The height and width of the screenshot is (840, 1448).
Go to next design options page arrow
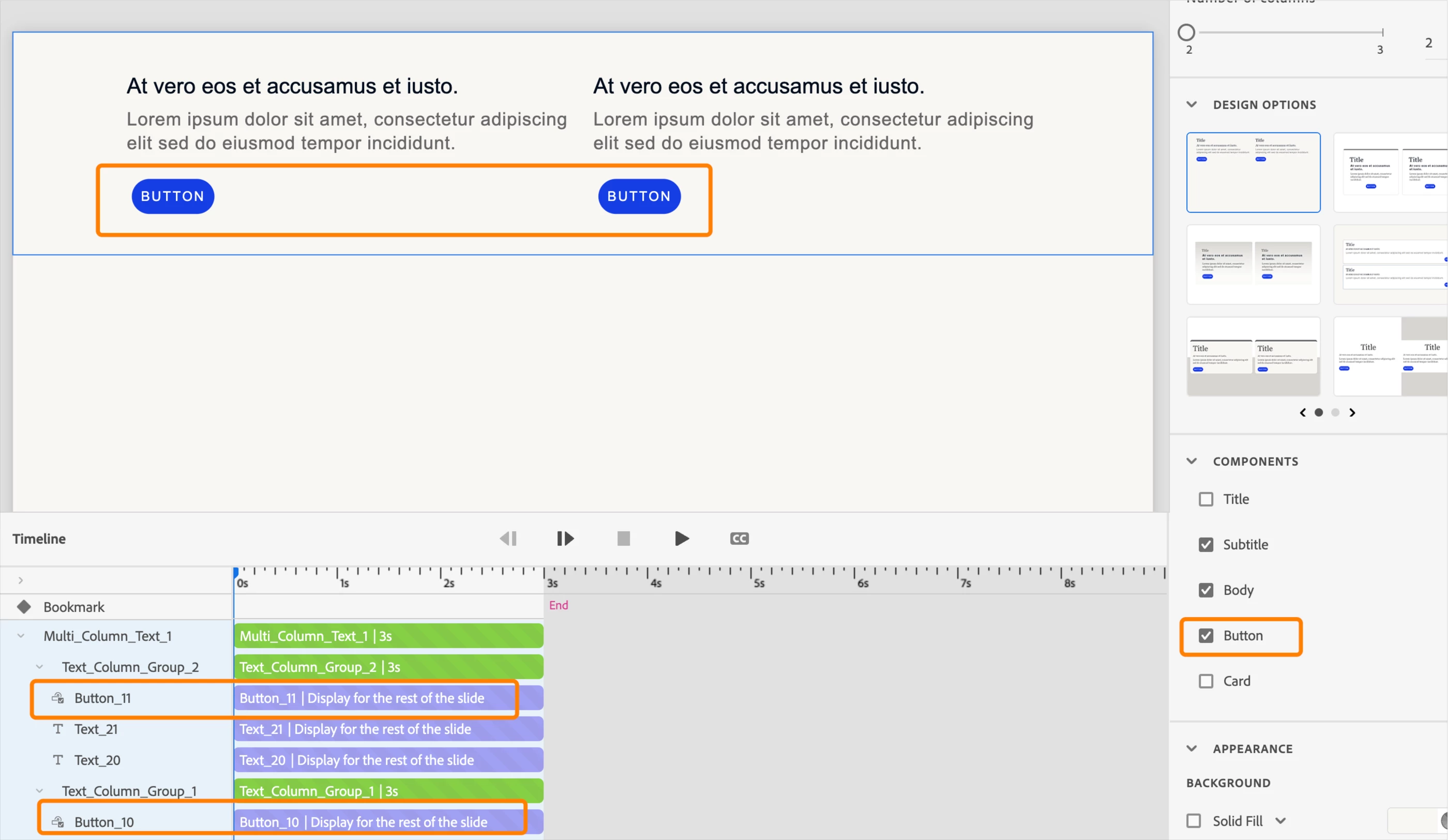(x=1352, y=413)
